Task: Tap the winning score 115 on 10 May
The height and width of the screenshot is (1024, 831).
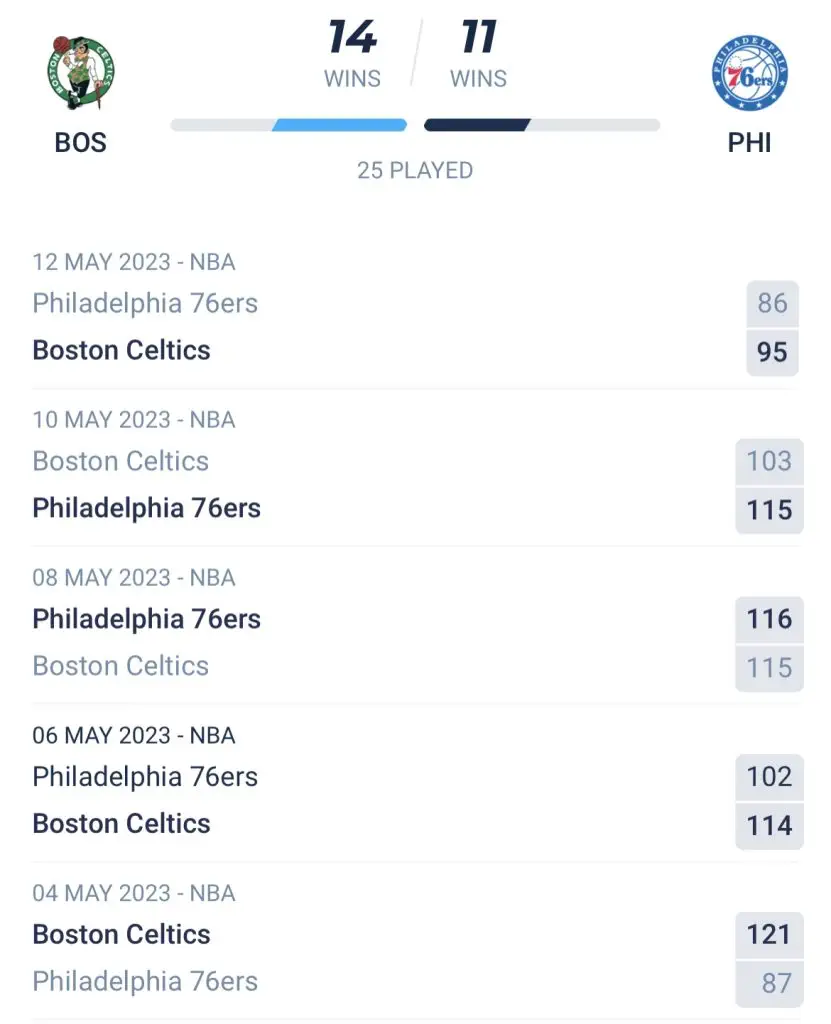Action: 770,510
